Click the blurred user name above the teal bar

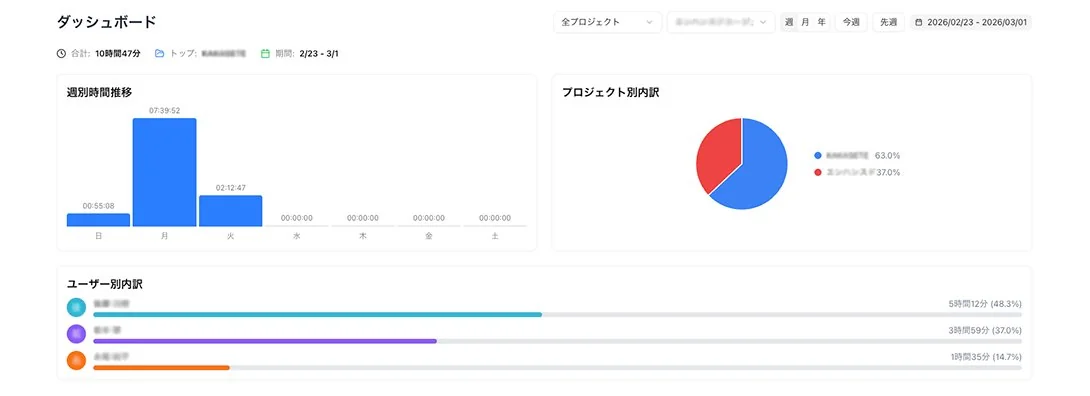pos(112,304)
